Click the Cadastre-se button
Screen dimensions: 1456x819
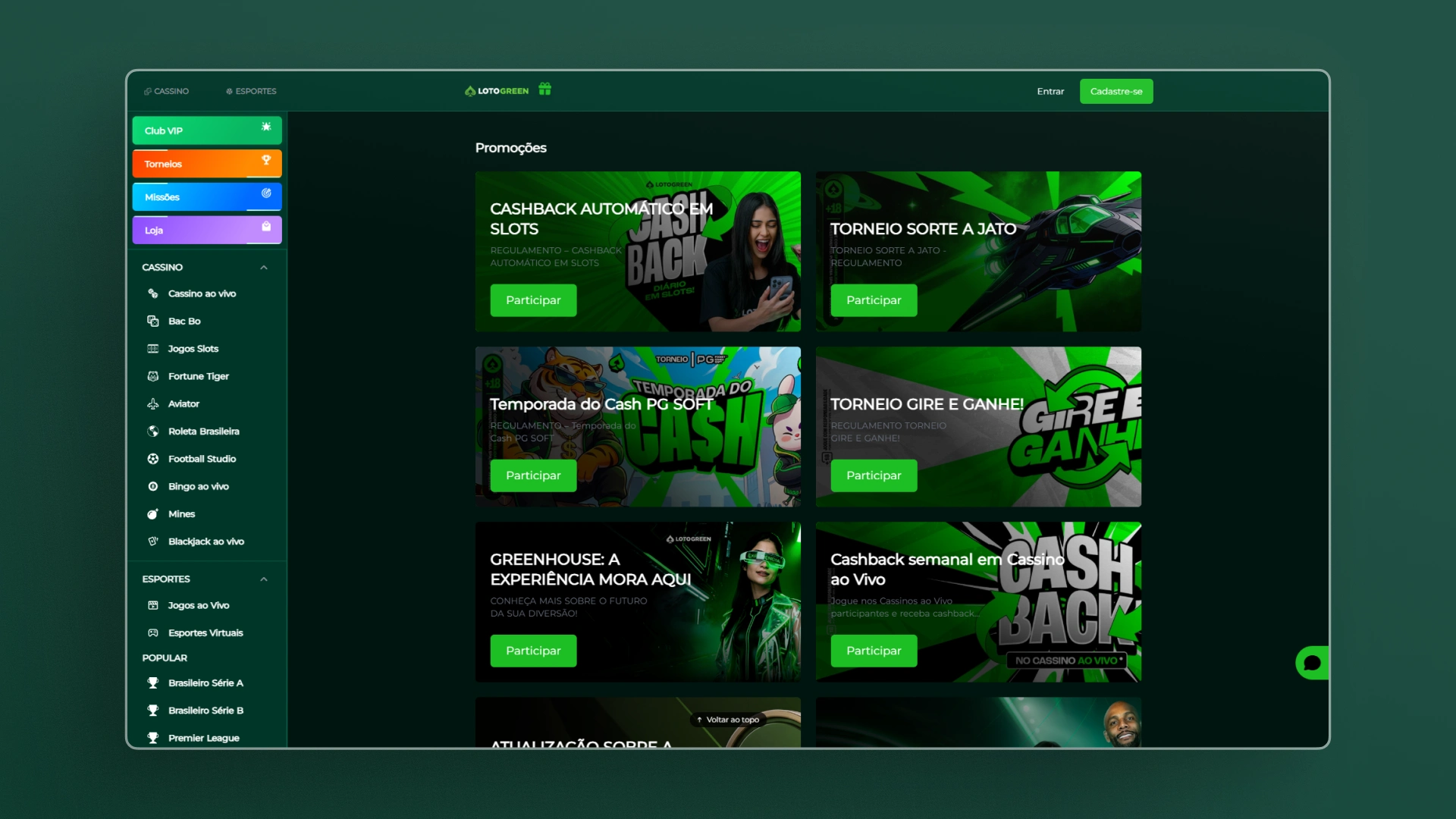(x=1116, y=91)
